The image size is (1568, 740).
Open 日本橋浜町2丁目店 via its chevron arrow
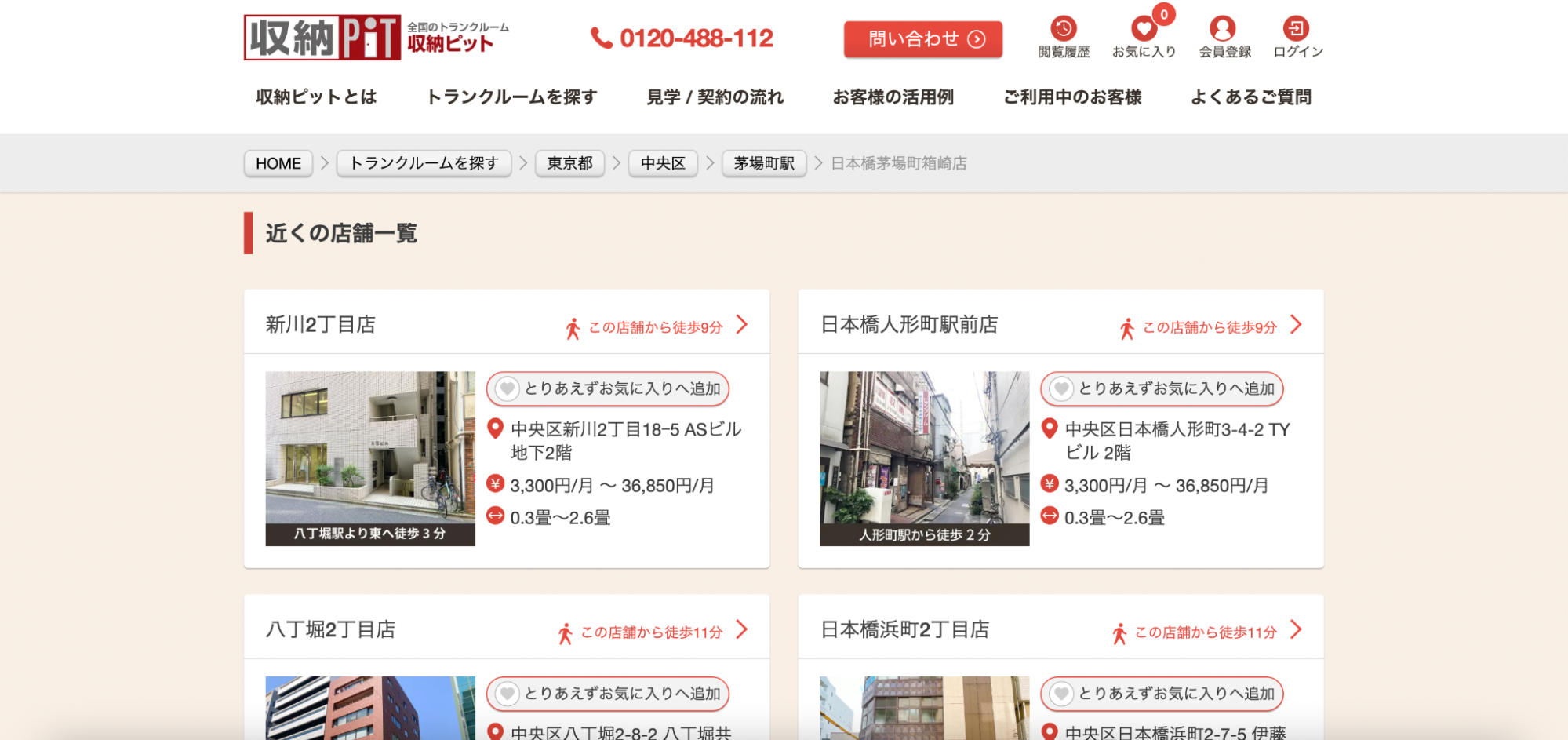1296,630
